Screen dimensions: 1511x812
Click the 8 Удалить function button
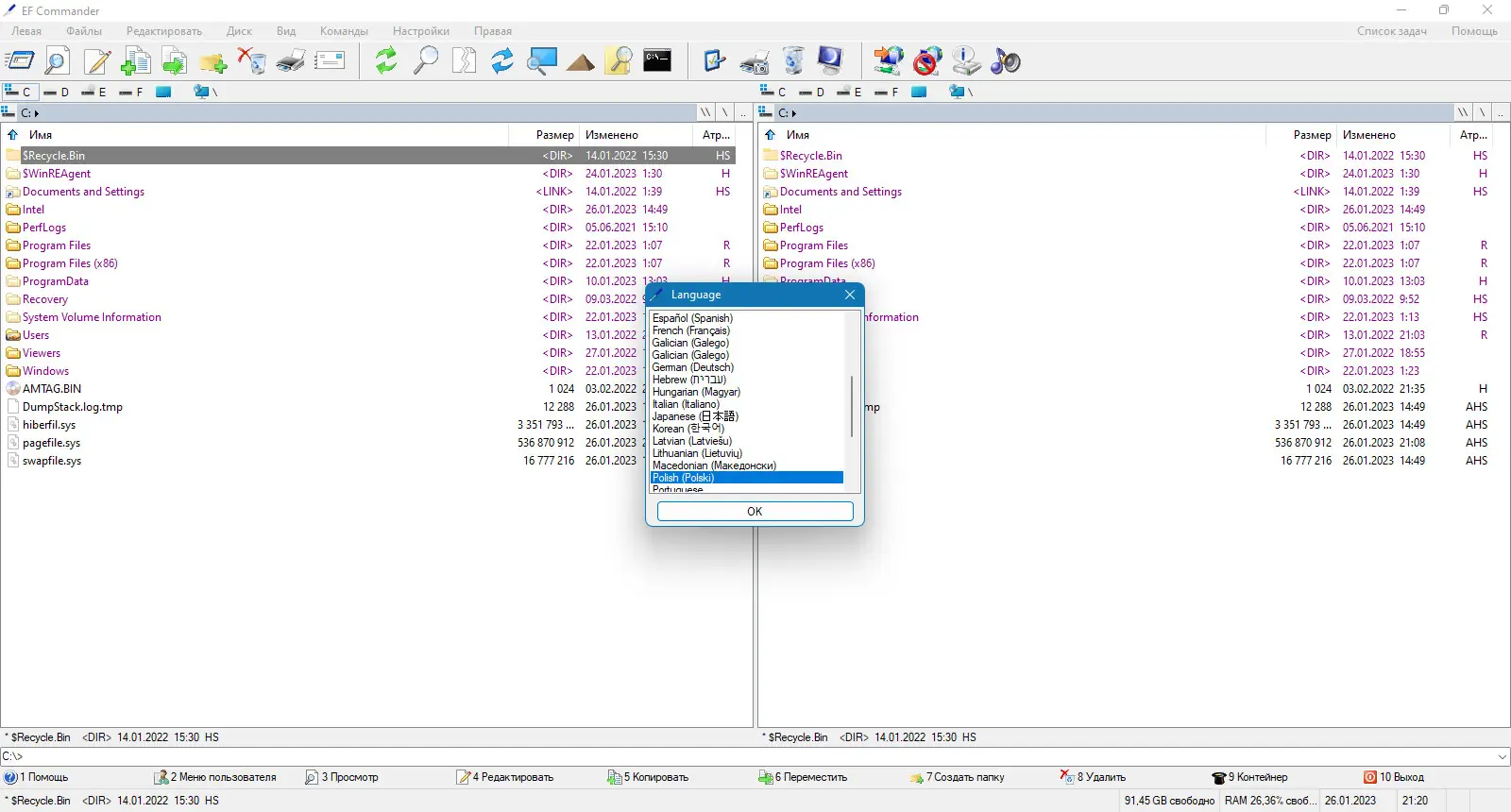click(x=1094, y=777)
